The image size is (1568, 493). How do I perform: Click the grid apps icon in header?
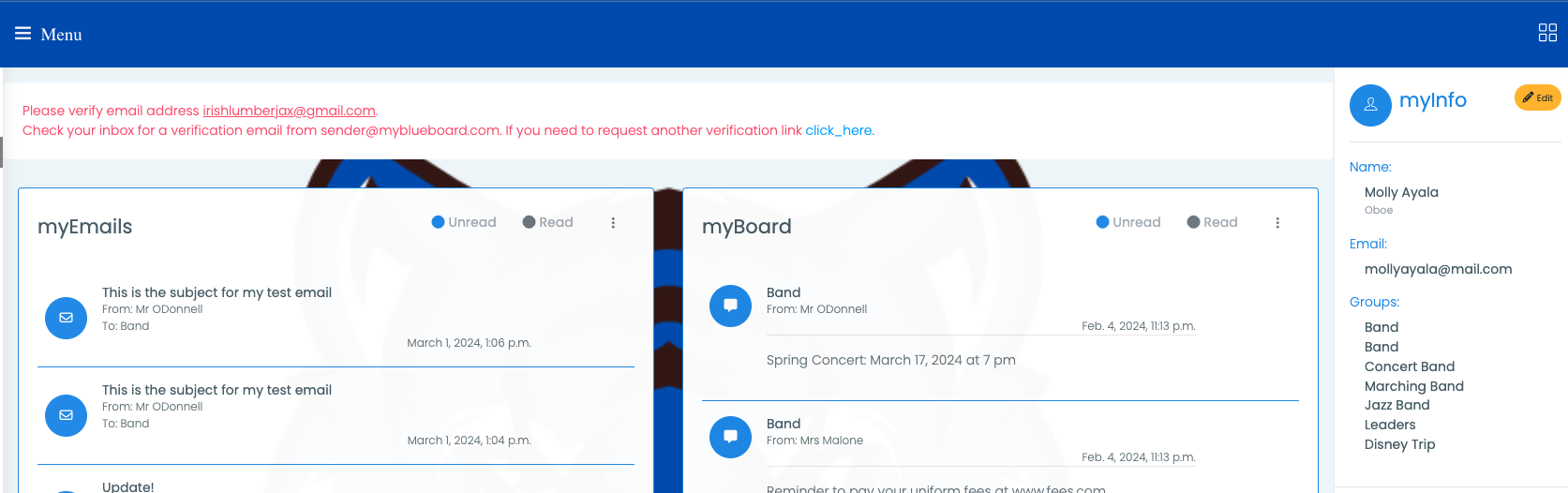(x=1547, y=34)
